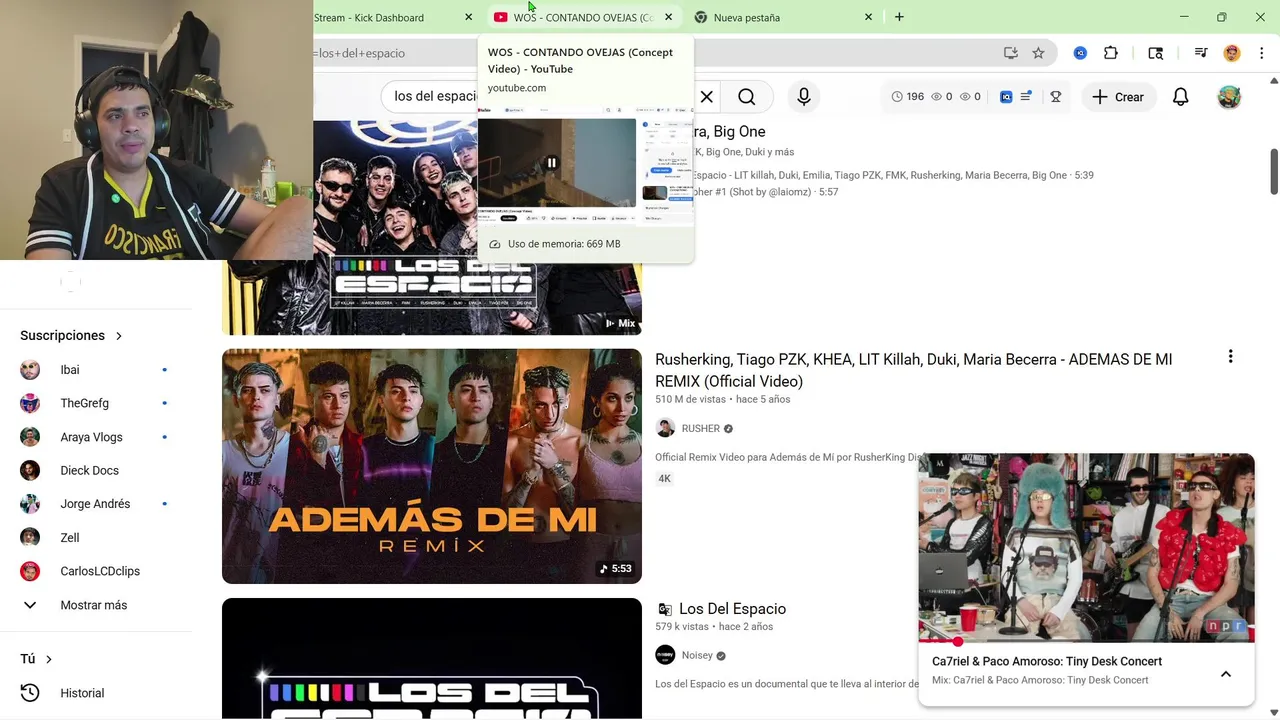The image size is (1280, 720).
Task: Open Dieck Docs subscription channel
Action: [x=96, y=470]
